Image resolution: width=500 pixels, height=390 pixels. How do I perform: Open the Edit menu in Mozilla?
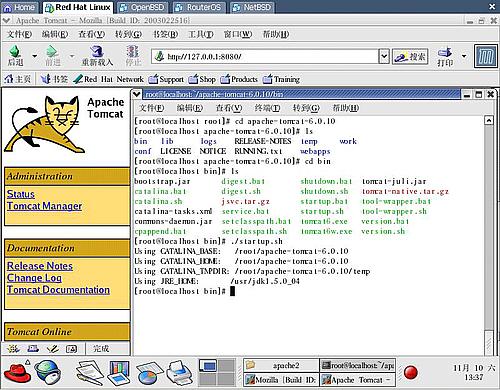[x=55, y=34]
